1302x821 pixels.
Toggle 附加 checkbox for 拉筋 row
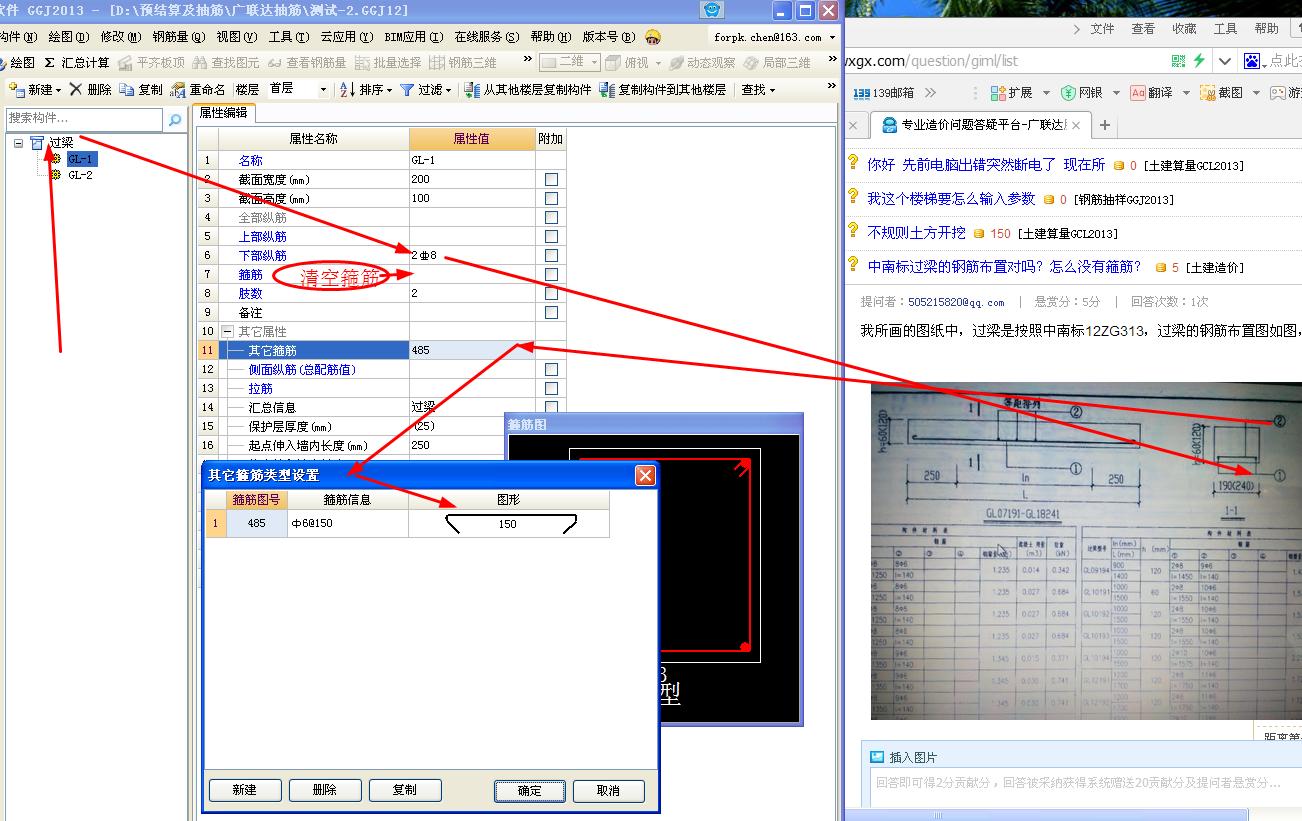551,388
